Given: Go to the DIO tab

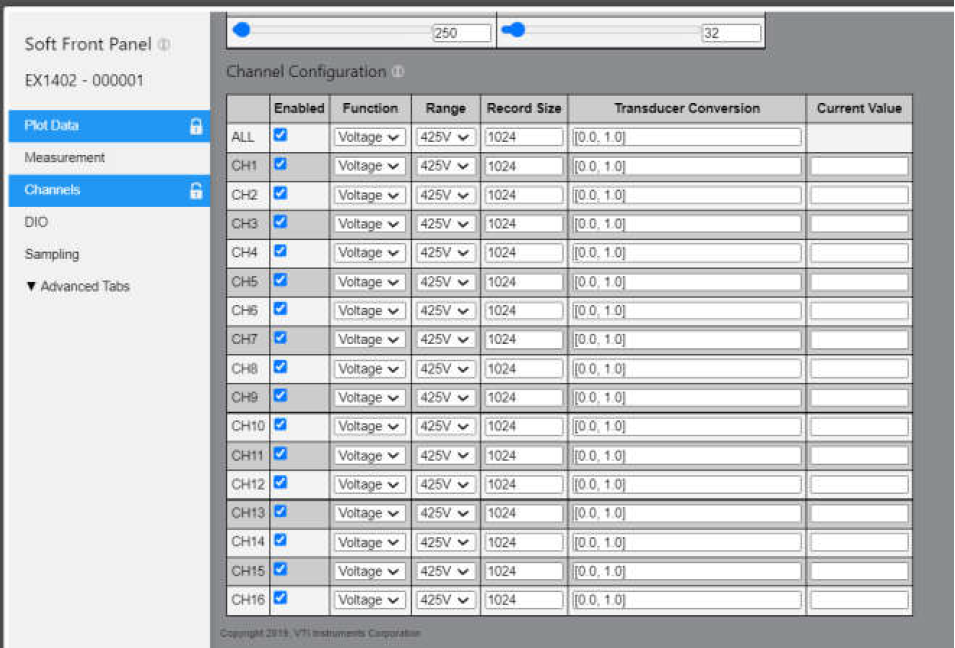Looking at the screenshot, I should [x=36, y=222].
